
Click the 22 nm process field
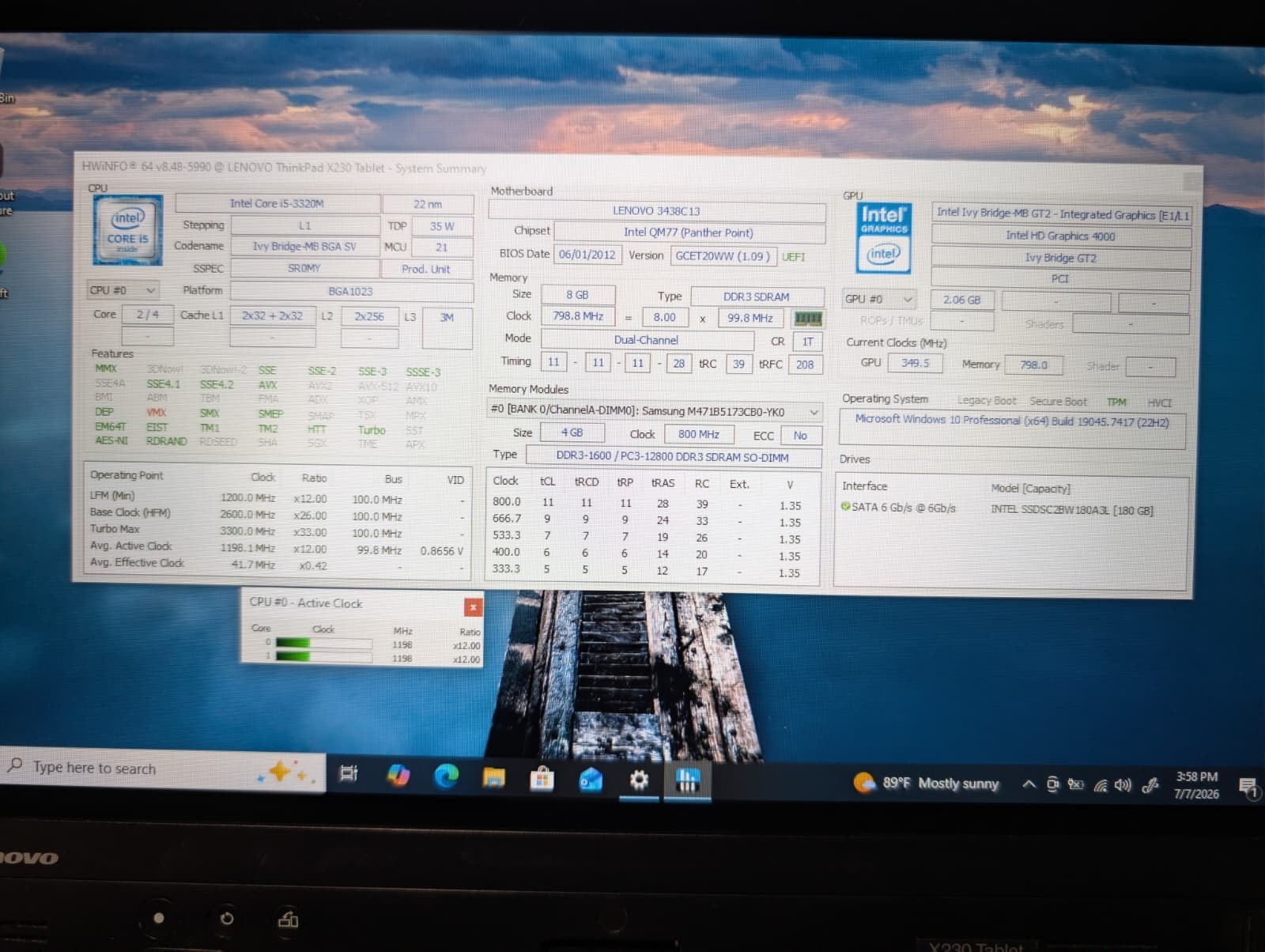[x=428, y=204]
